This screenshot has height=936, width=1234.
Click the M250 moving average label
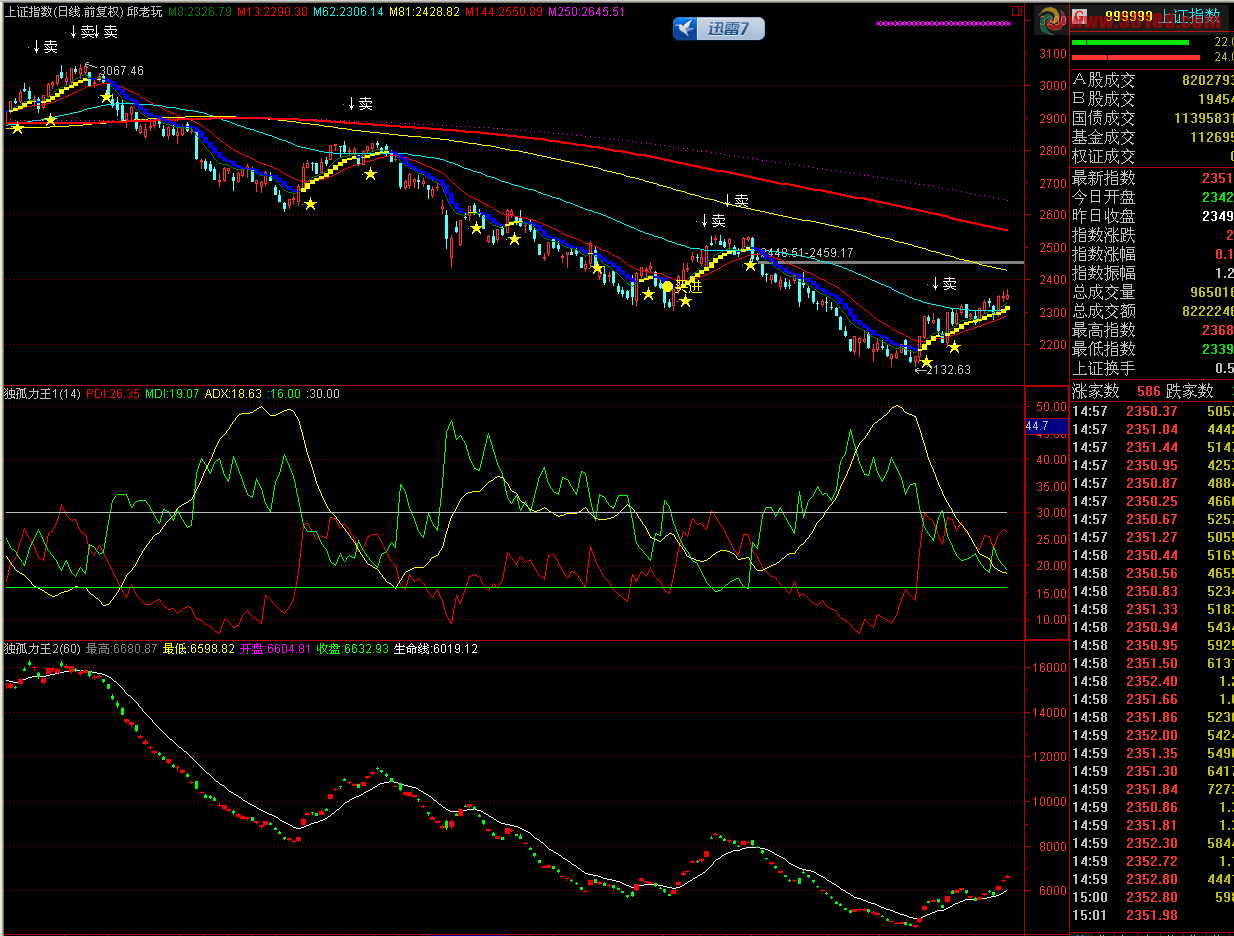click(587, 12)
